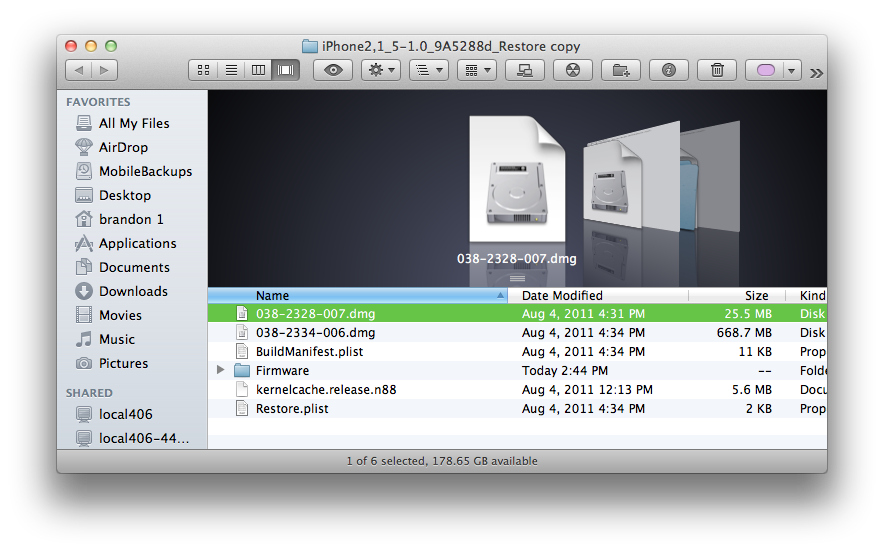
Task: Click the Restore.plist file icon
Action: click(x=242, y=409)
